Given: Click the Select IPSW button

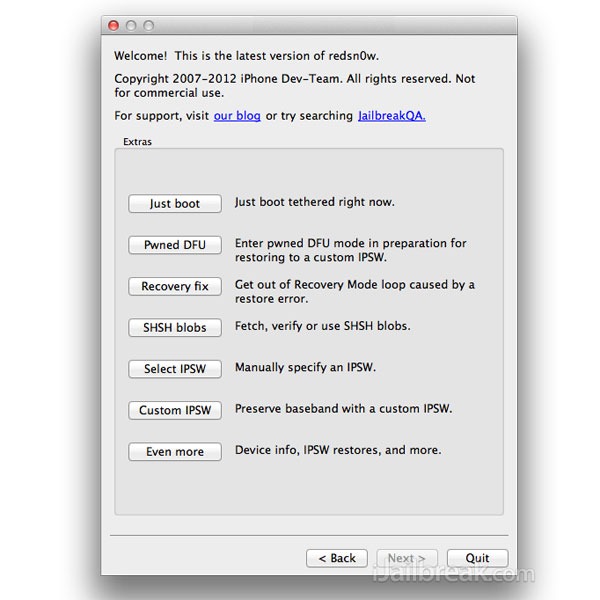Looking at the screenshot, I should pyautogui.click(x=175, y=368).
